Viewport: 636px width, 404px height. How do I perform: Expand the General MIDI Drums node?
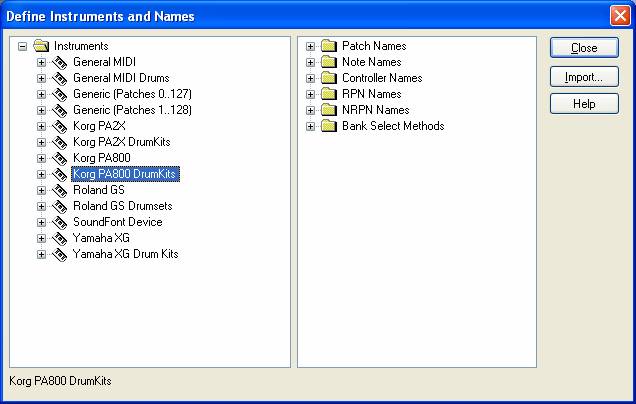pos(41,78)
